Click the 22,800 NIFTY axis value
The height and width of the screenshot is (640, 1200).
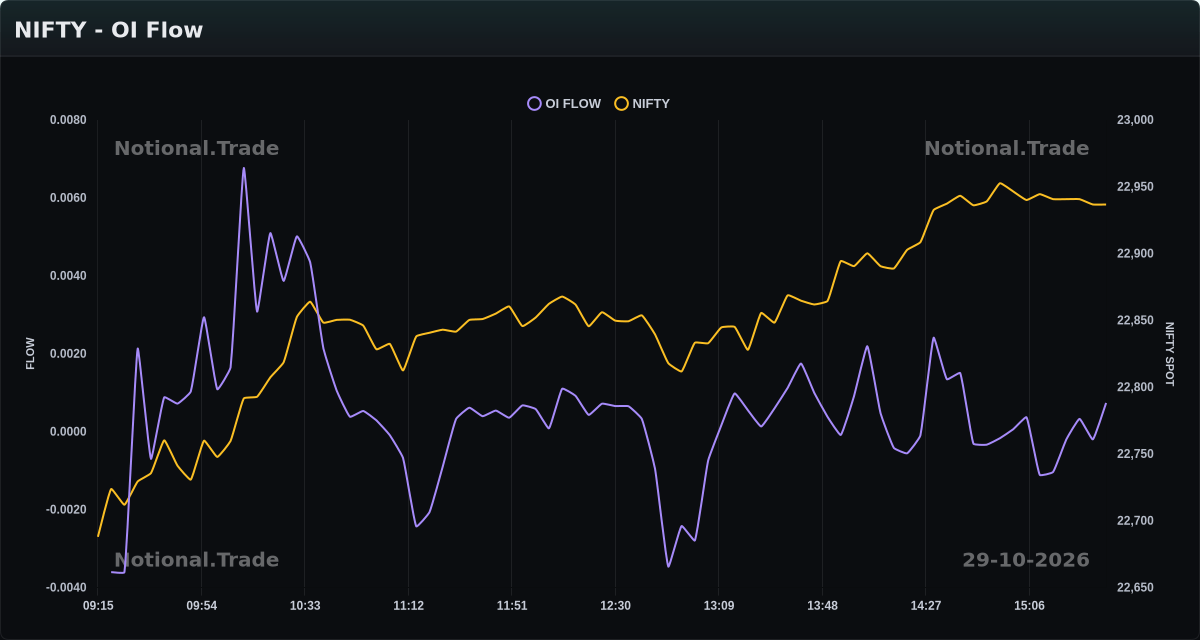coord(1135,387)
